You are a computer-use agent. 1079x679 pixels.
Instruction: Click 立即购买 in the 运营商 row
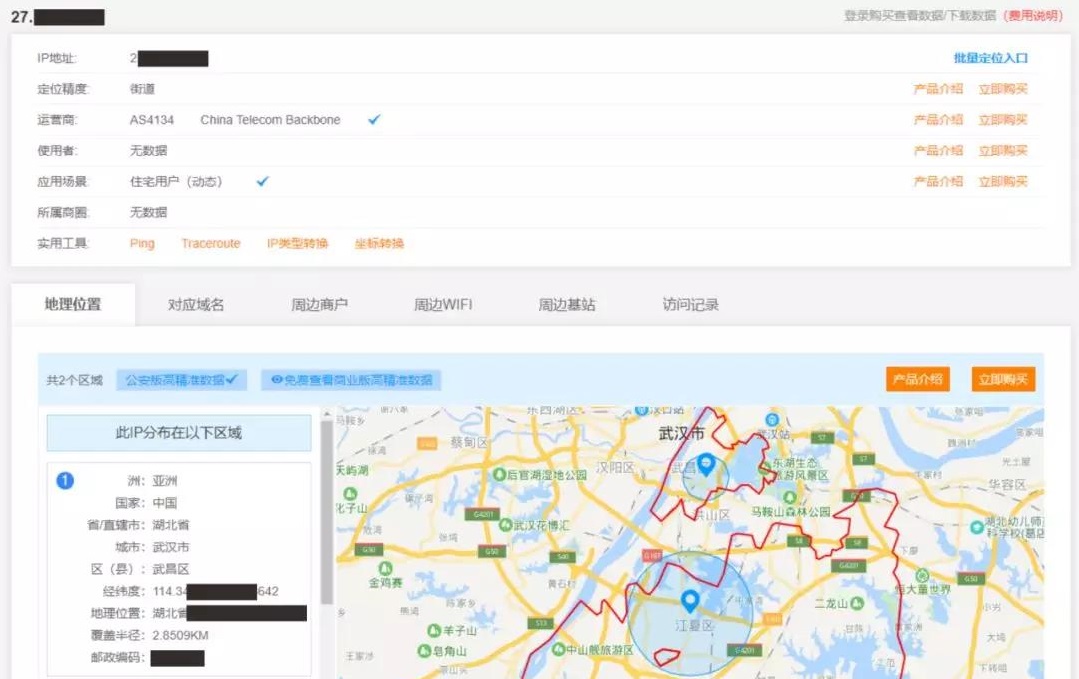point(1003,120)
